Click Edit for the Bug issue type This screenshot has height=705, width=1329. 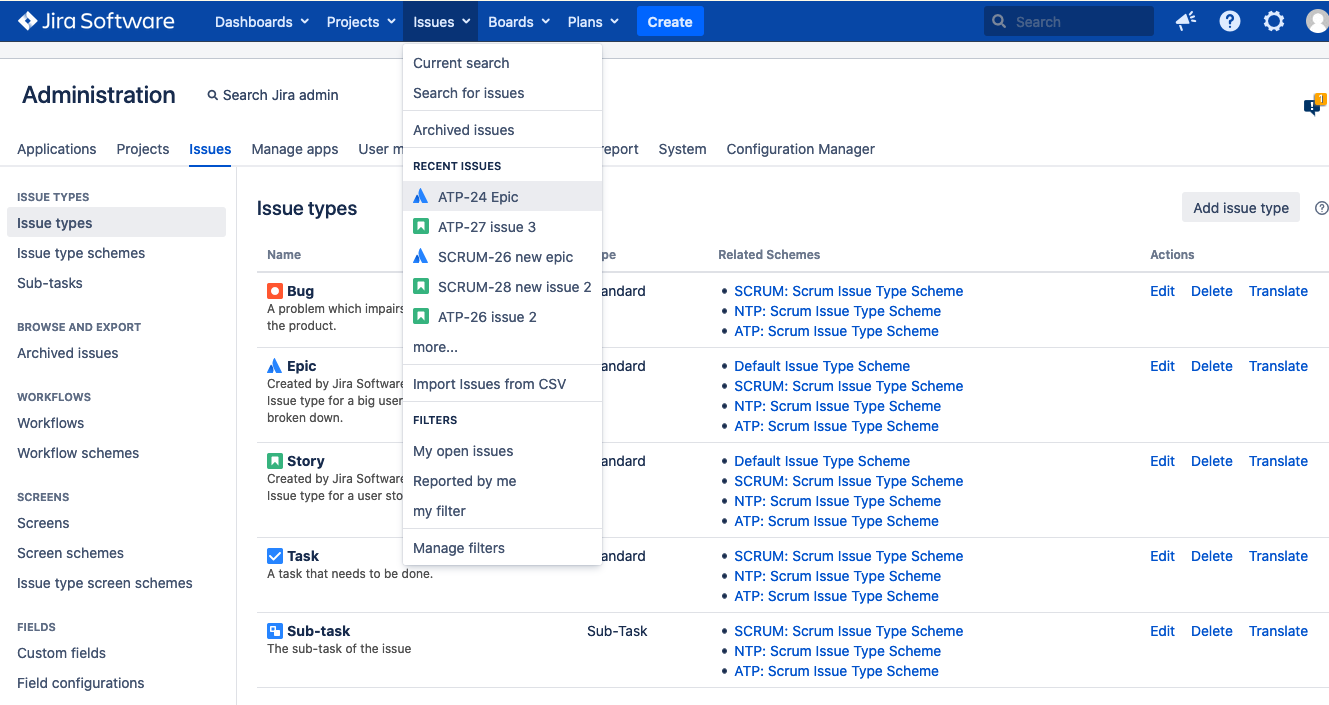(1162, 291)
